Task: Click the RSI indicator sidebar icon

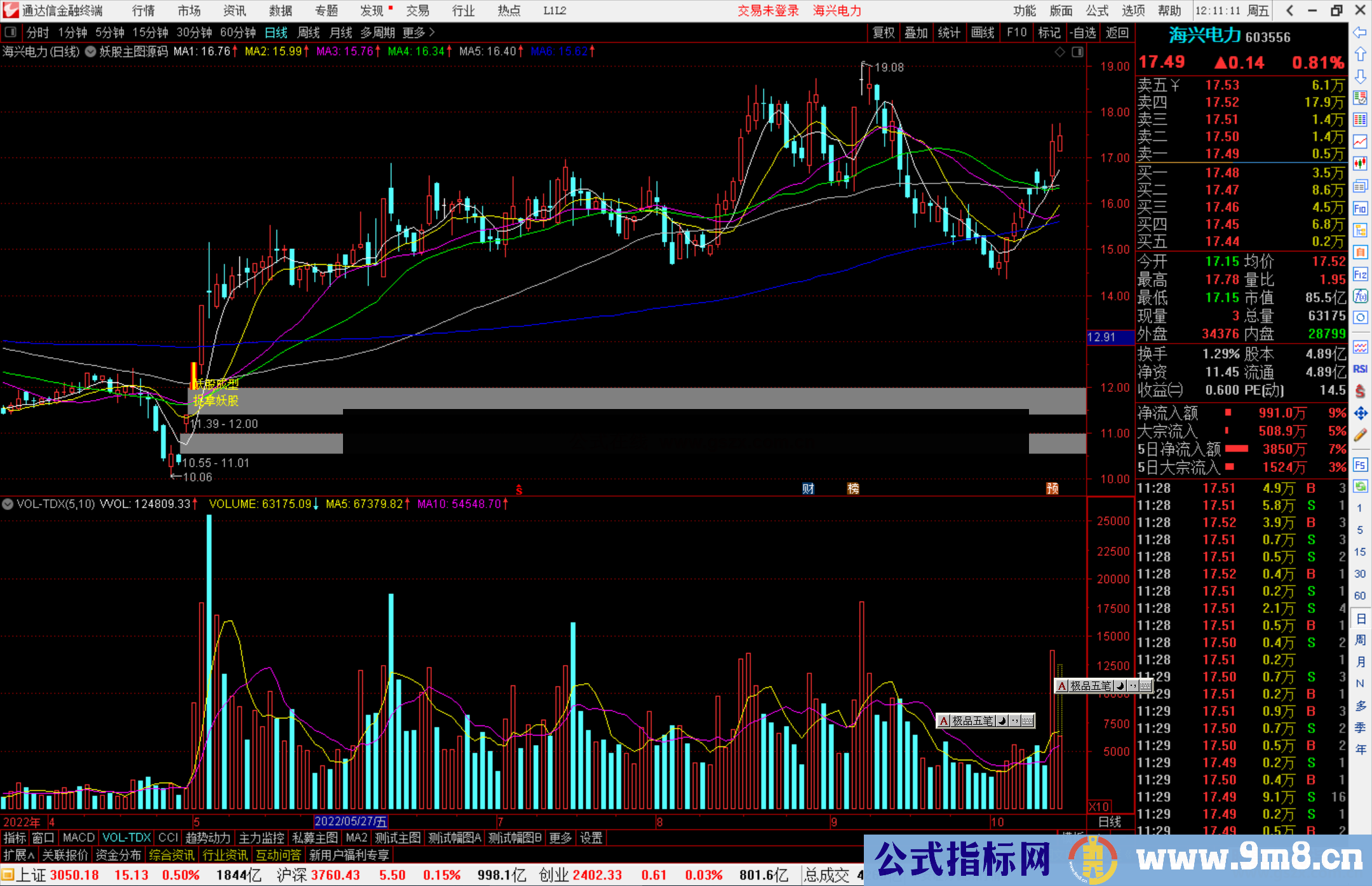Action: [x=1360, y=369]
